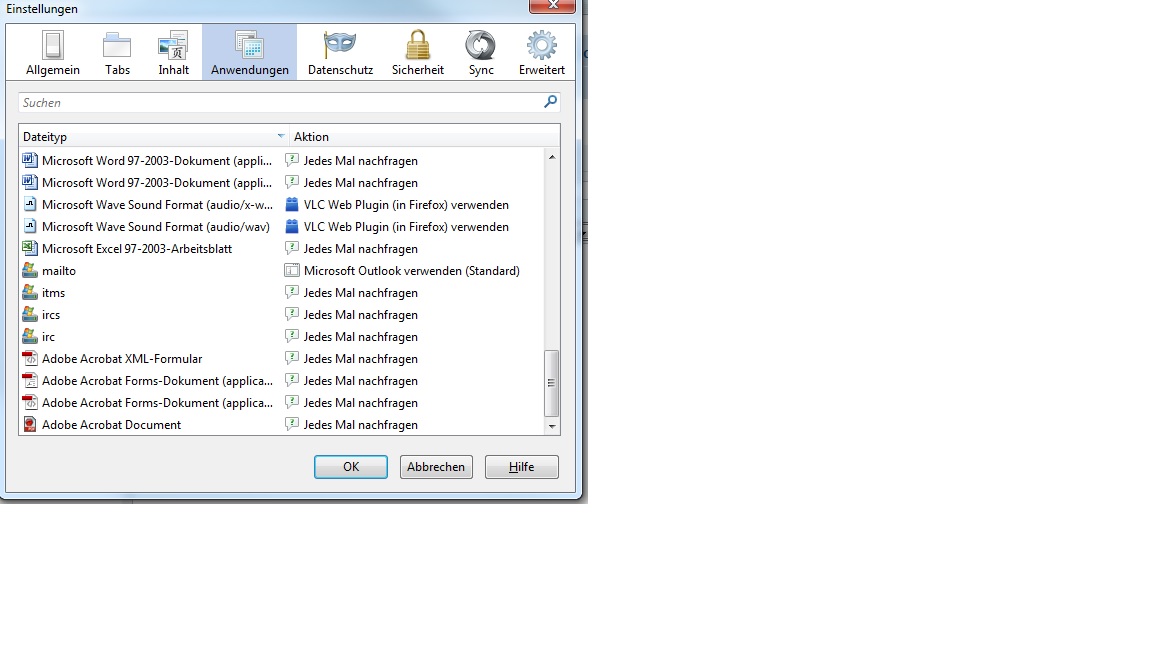Click the Abbrechen button
Image resolution: width=1152 pixels, height=648 pixels.
pos(436,467)
